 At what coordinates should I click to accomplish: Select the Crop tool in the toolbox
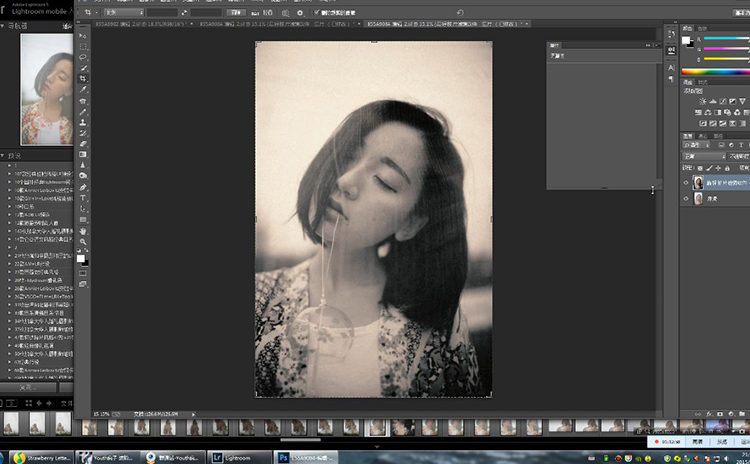pyautogui.click(x=83, y=79)
